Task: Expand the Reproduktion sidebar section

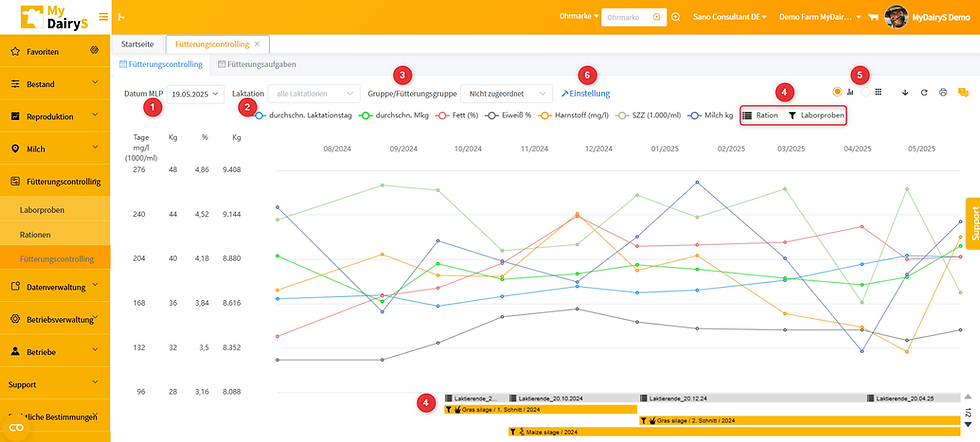Action: (x=55, y=116)
